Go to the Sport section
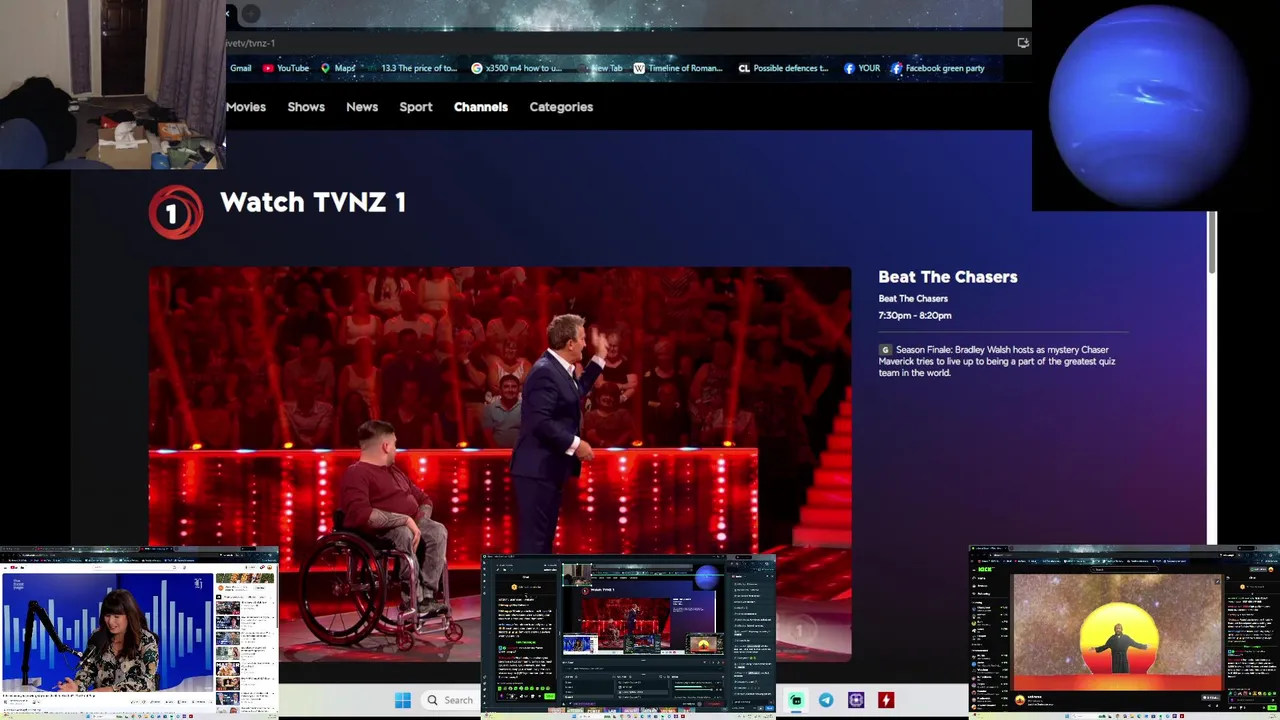 coord(416,107)
